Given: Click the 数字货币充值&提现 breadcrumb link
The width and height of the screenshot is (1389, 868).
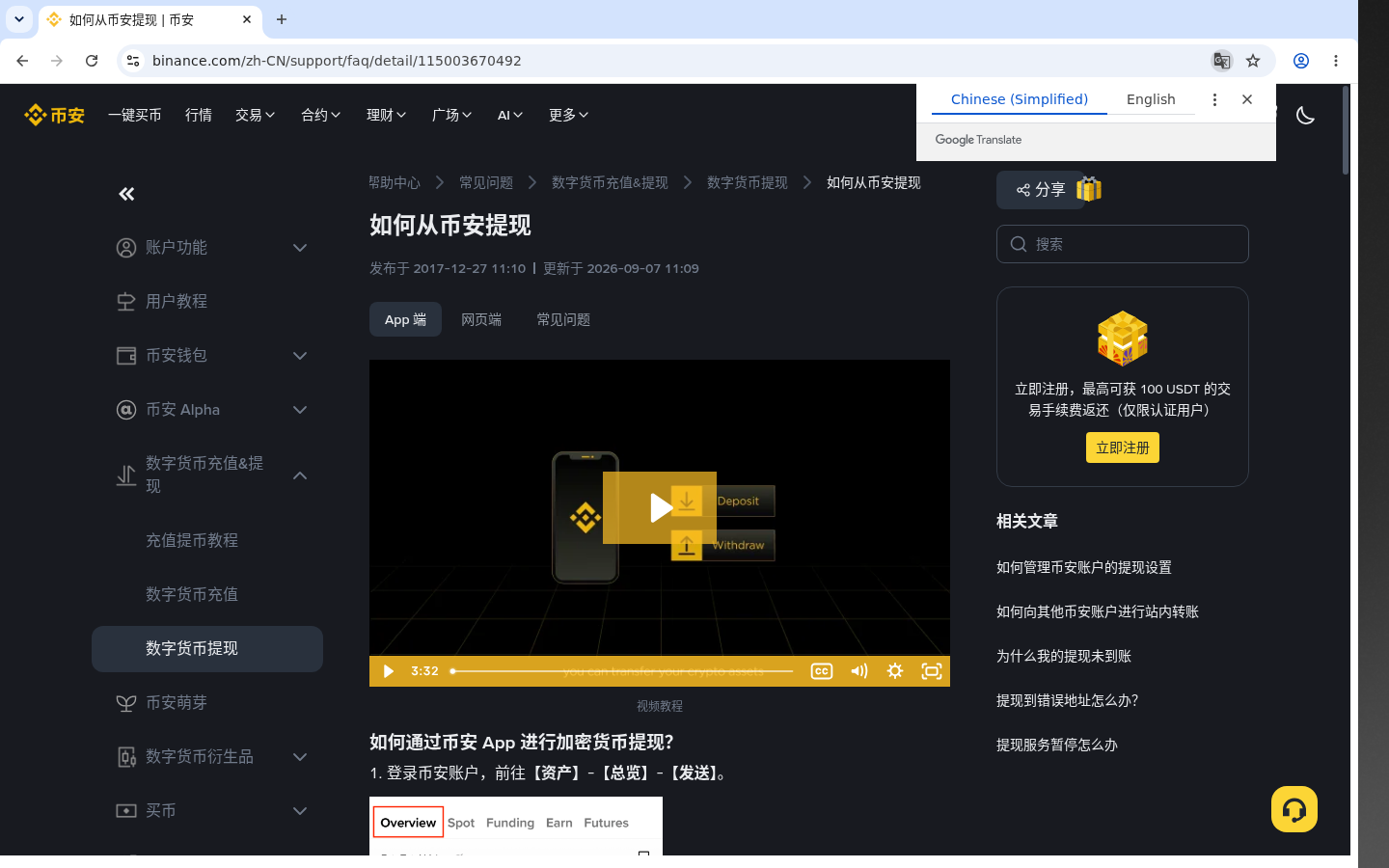Looking at the screenshot, I should 610,182.
